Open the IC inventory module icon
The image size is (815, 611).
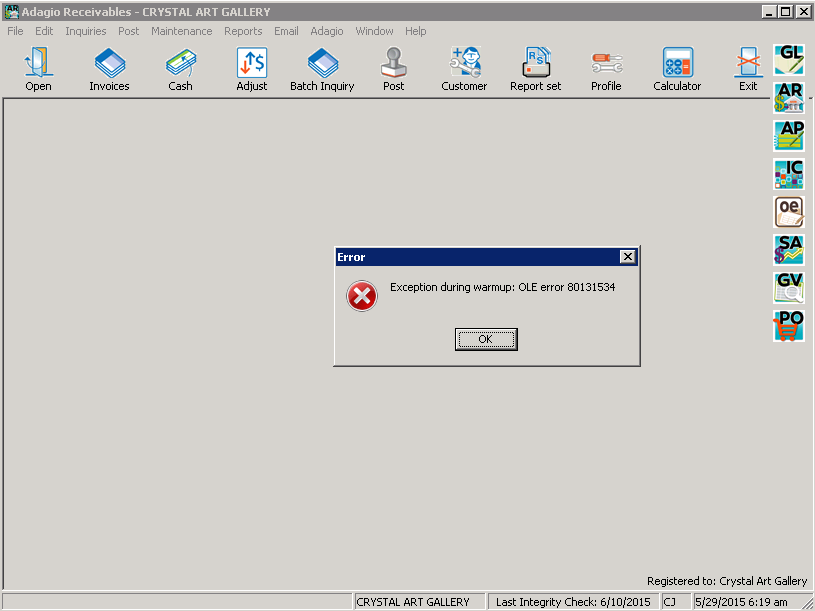pos(789,174)
